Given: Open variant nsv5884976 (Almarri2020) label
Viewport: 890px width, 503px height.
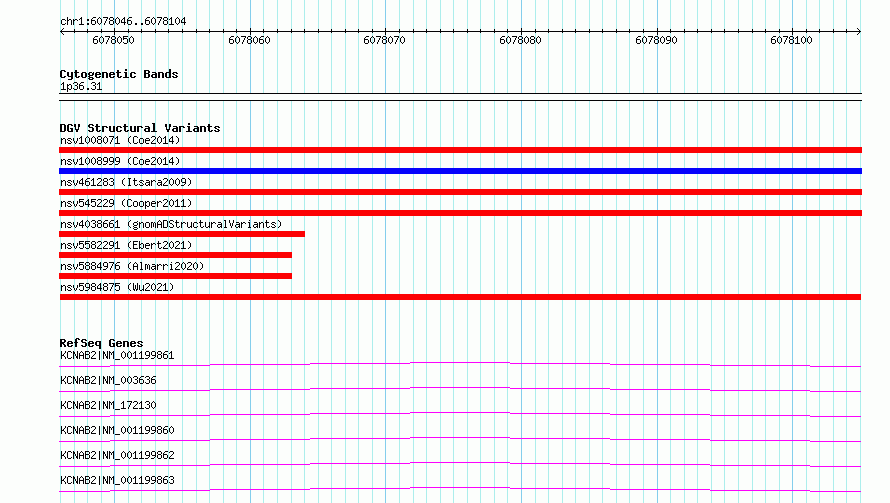Looking at the screenshot, I should (x=132, y=266).
